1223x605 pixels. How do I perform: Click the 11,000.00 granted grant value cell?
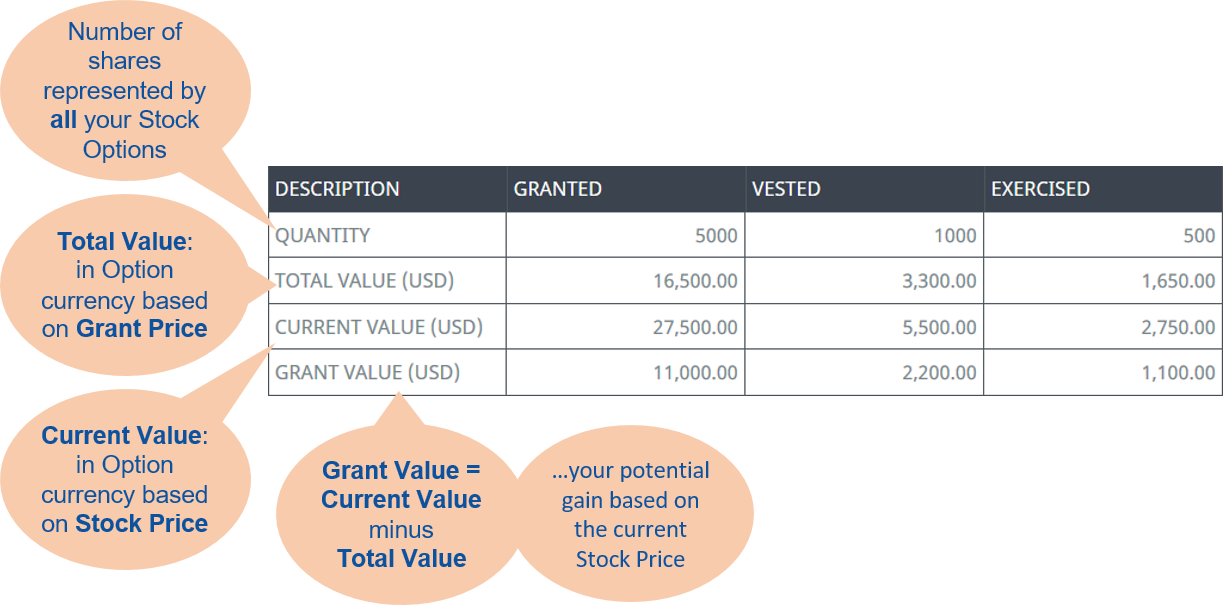tap(693, 373)
